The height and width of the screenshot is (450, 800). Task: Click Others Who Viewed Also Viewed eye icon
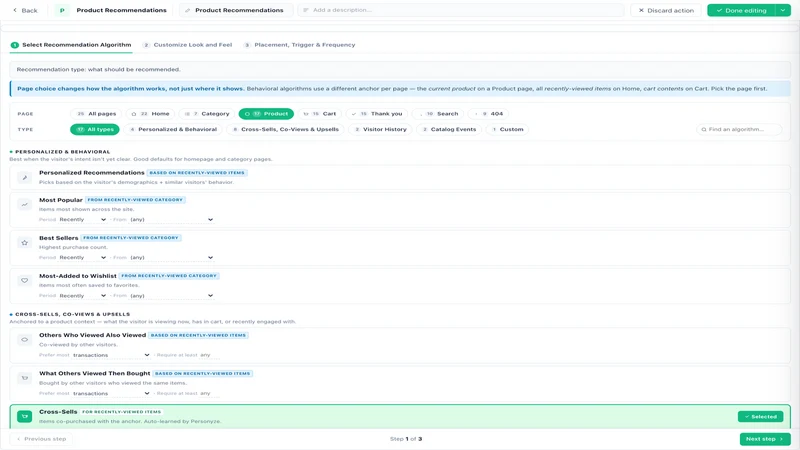24,340
